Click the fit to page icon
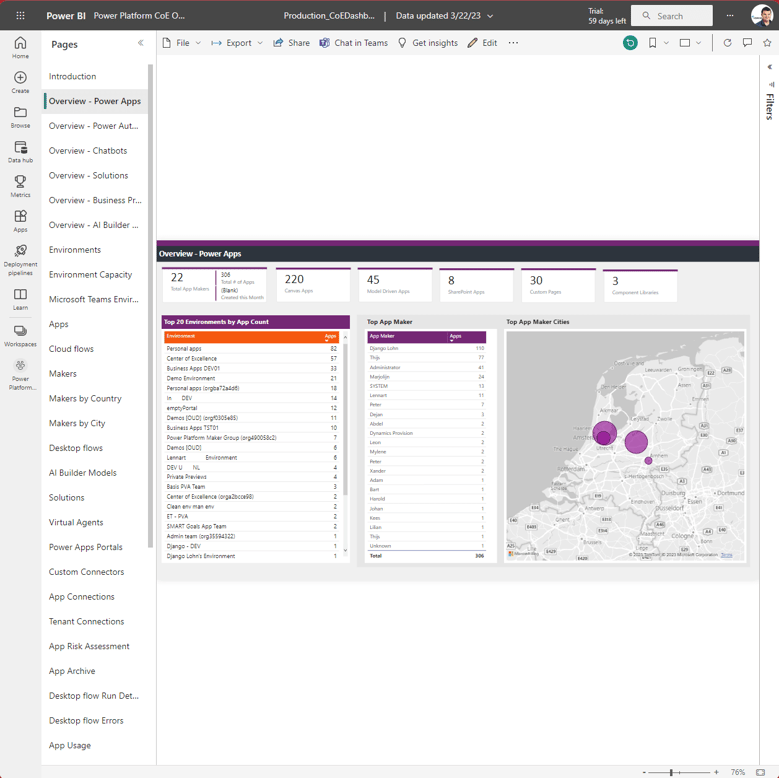 pos(761,772)
